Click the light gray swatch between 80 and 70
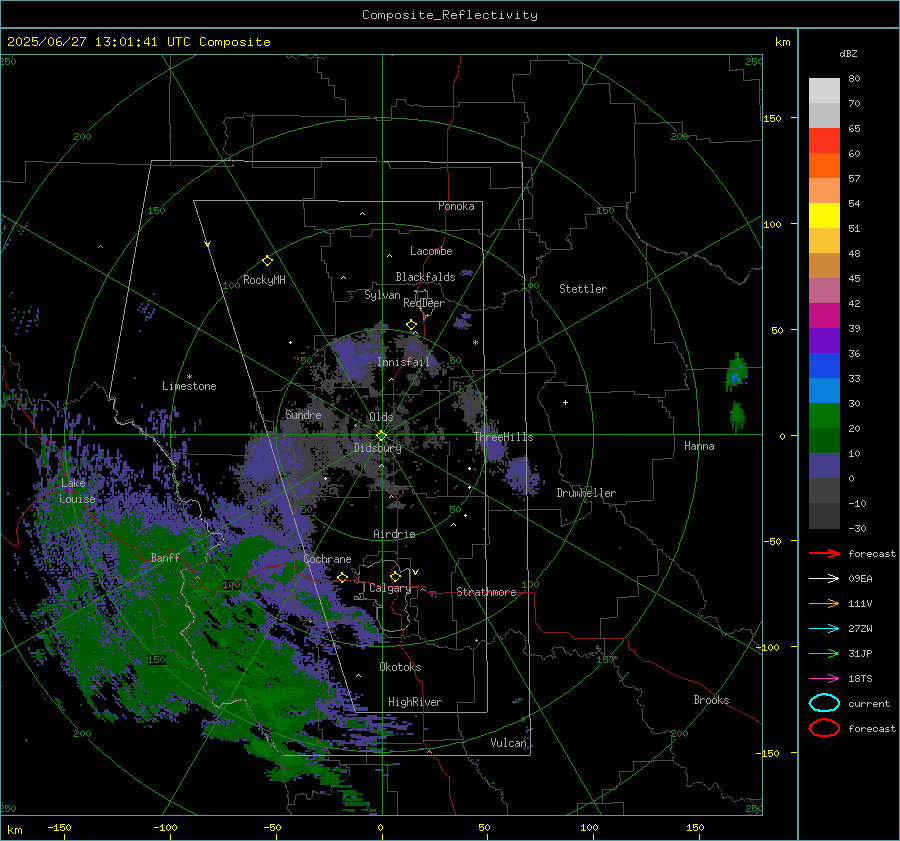 824,91
